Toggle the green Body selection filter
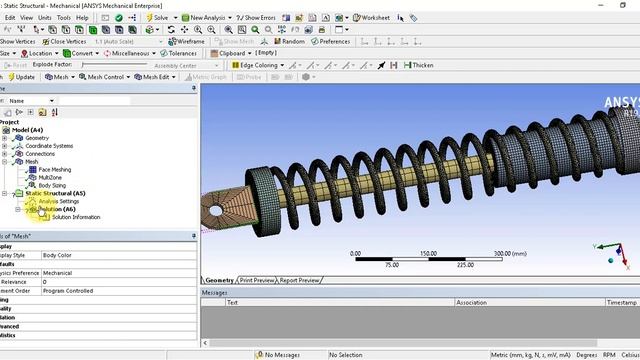This screenshot has width=640, height=360. tap(93, 29)
